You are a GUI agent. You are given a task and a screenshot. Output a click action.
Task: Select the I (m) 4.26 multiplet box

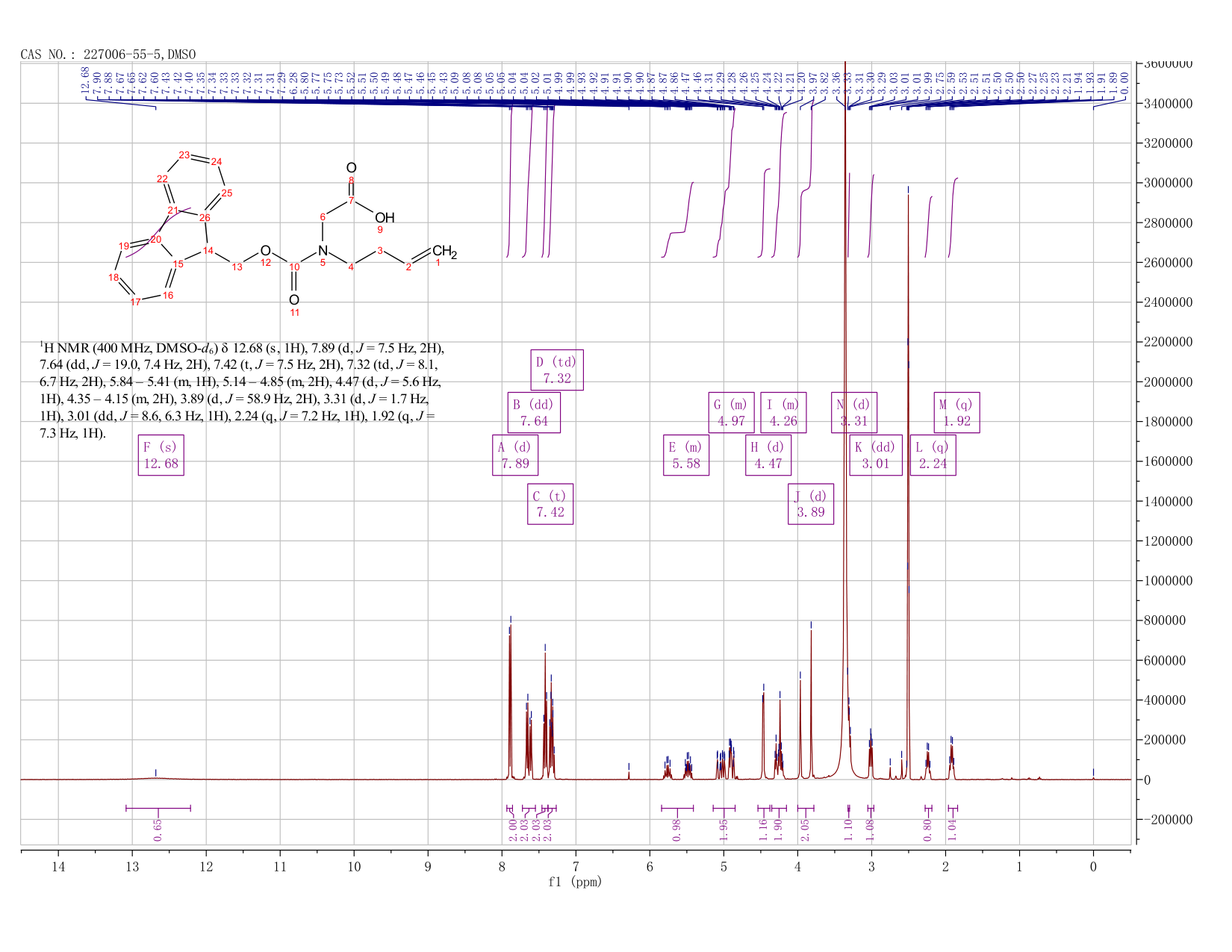point(783,412)
